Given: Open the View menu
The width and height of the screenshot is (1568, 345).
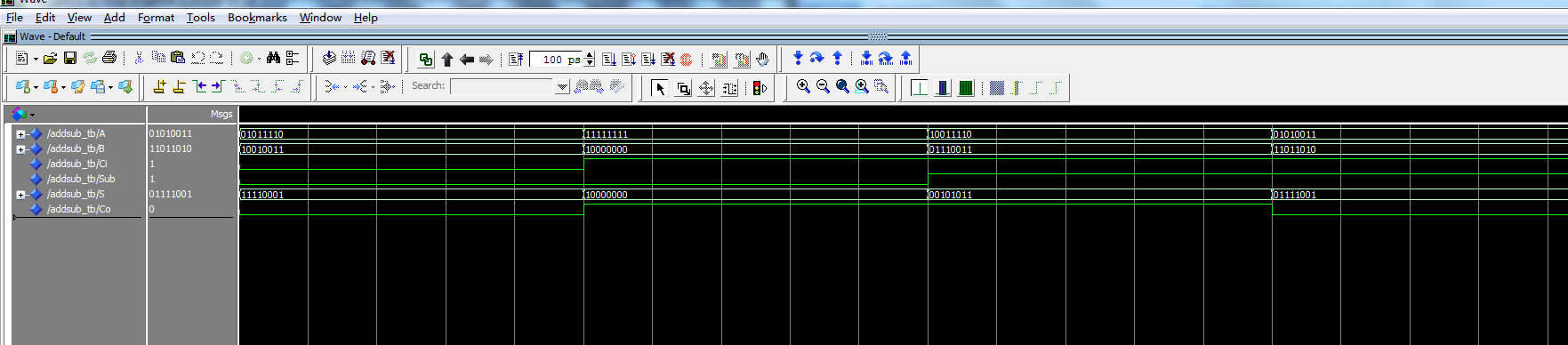Looking at the screenshot, I should 79,18.
